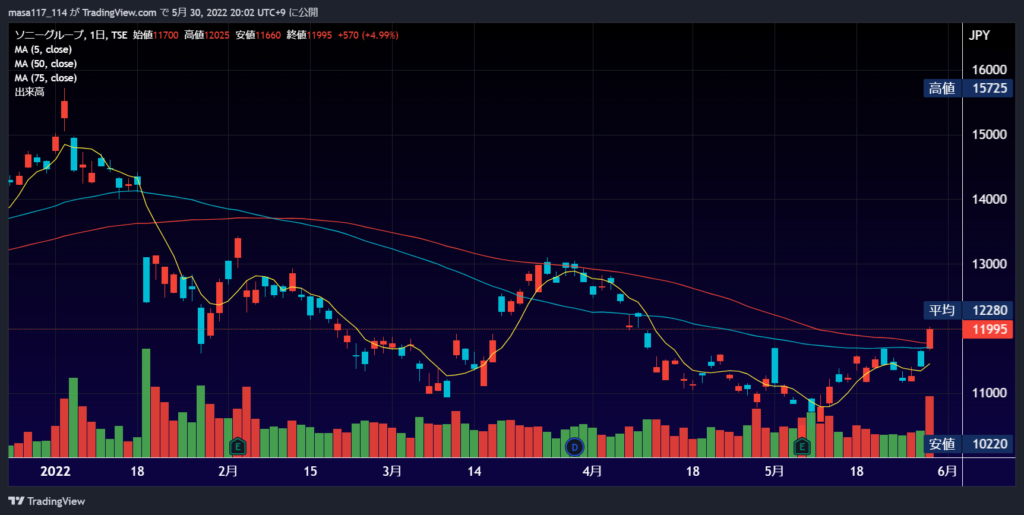This screenshot has height=515, width=1024.
Task: Click the 13000 price axis value
Action: (989, 264)
